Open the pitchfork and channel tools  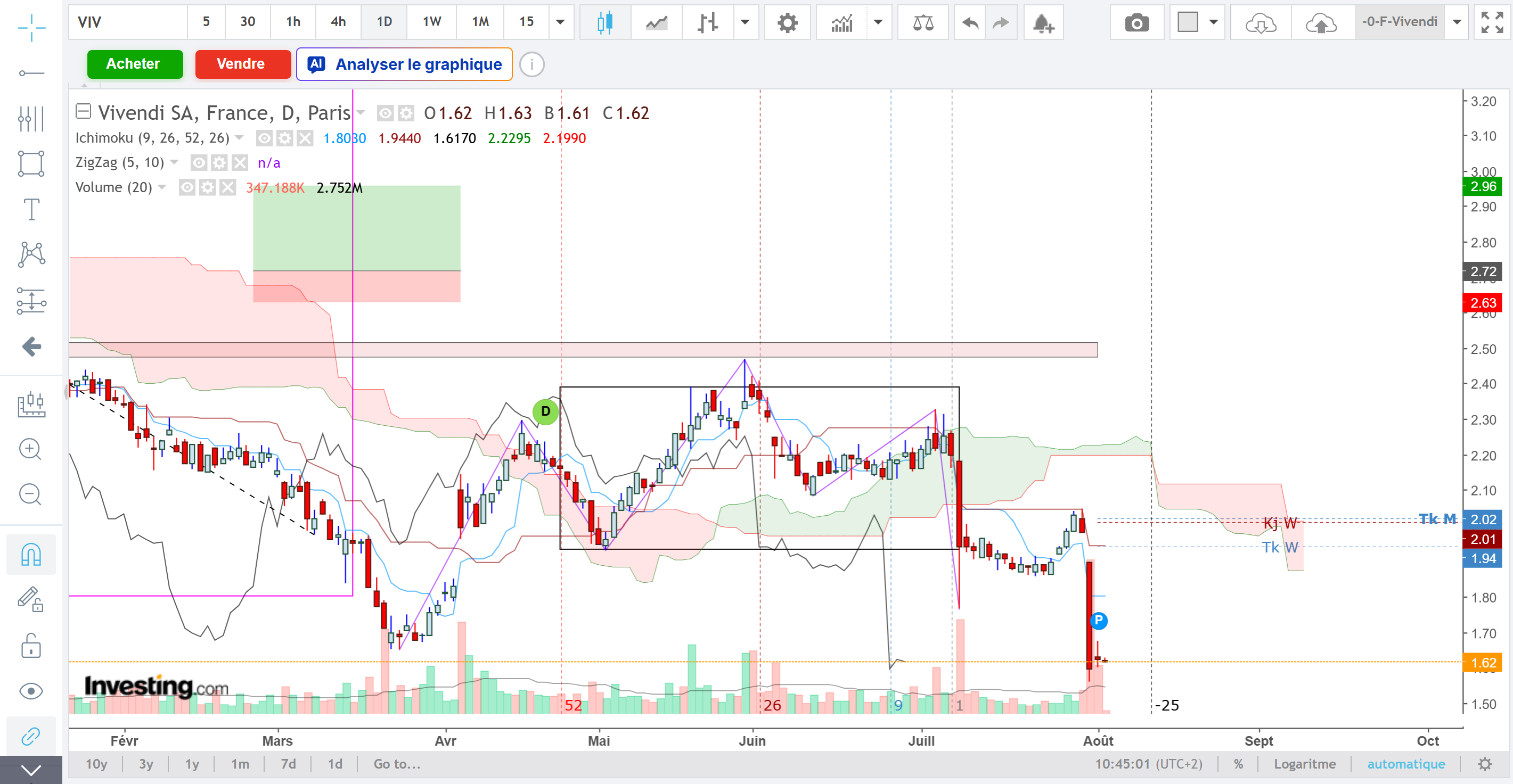31,119
